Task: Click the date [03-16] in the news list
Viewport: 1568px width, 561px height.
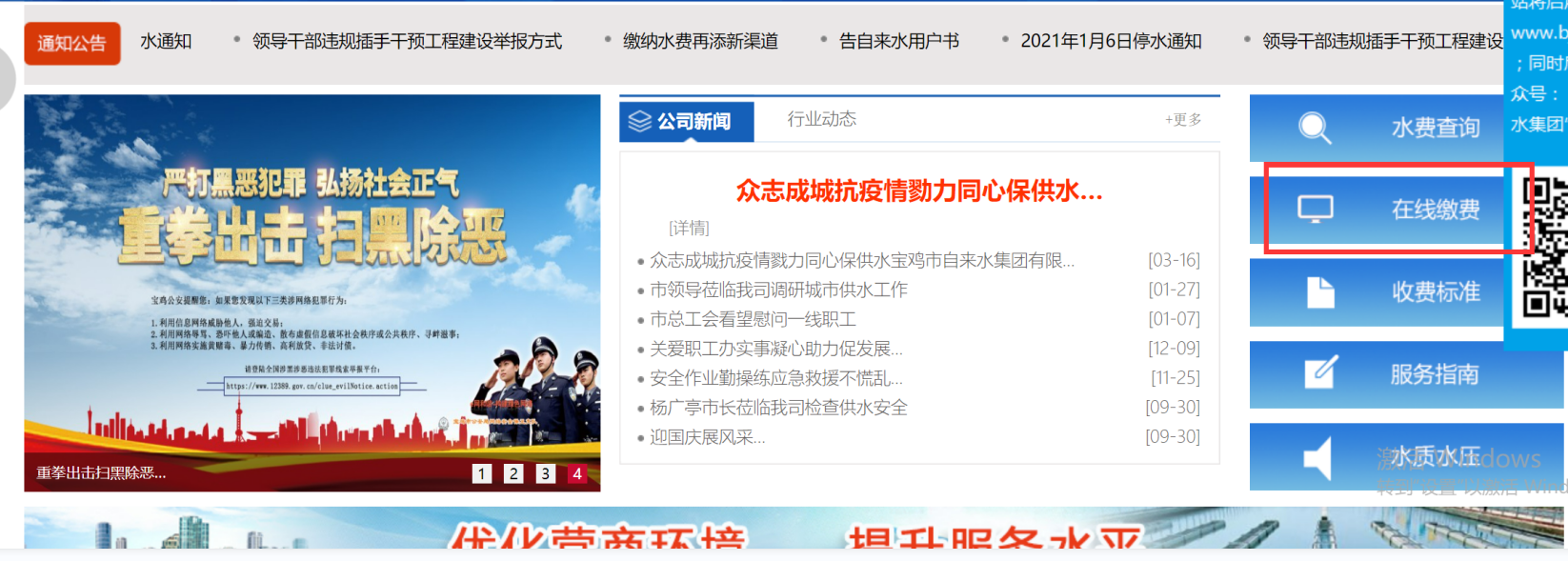Action: point(1174,260)
